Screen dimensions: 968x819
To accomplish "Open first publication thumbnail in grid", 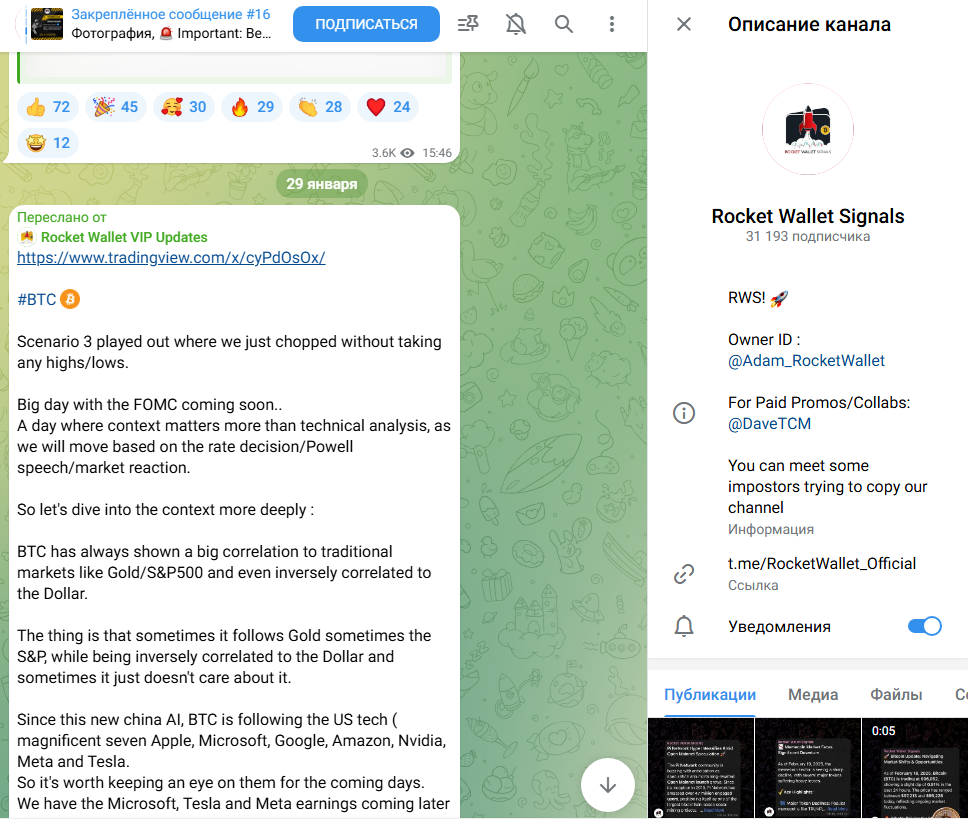I will point(701,768).
